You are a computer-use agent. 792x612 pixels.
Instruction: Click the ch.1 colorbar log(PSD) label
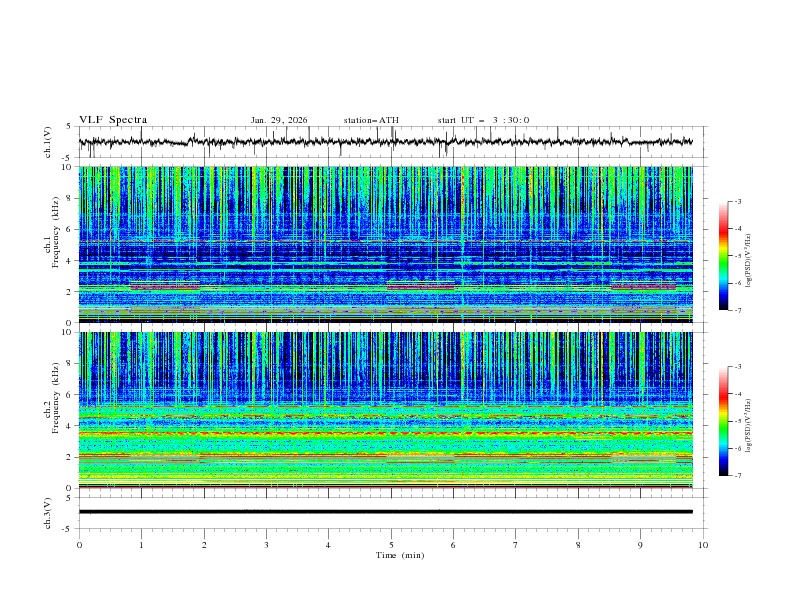pos(748,261)
